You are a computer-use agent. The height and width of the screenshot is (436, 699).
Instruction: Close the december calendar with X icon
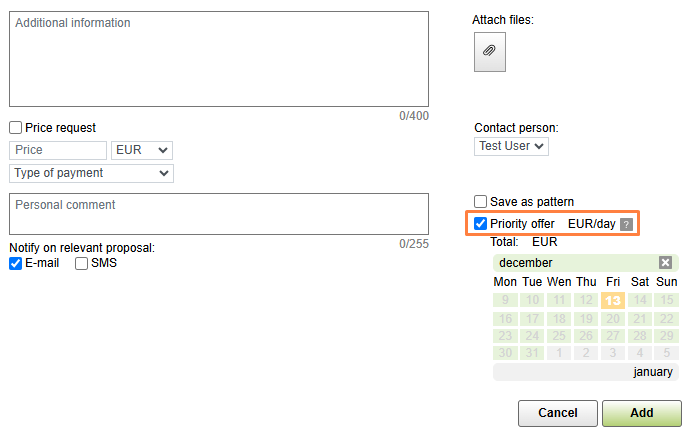tap(666, 263)
